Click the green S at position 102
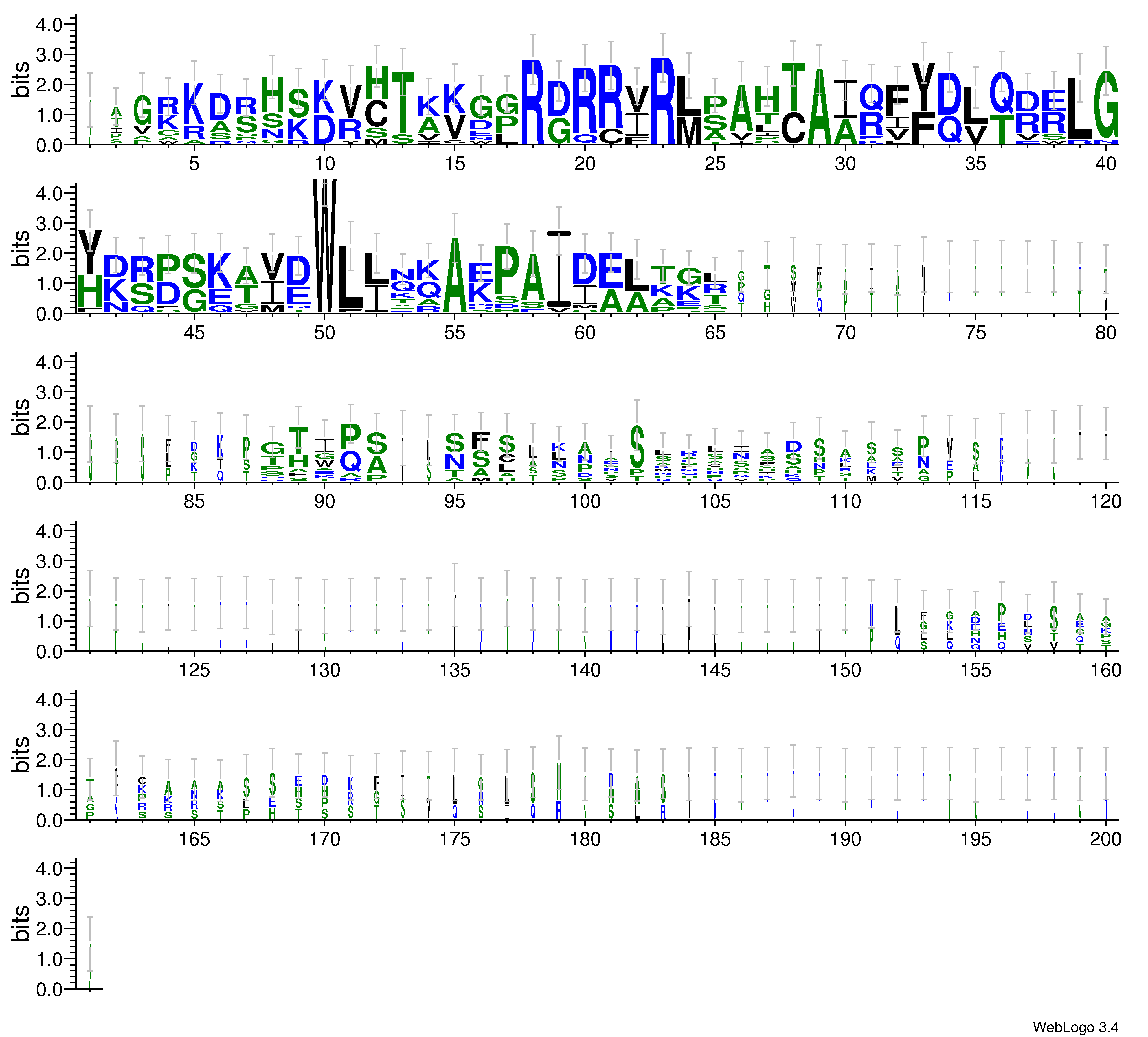The height and width of the screenshot is (1037, 1148). coord(638,447)
